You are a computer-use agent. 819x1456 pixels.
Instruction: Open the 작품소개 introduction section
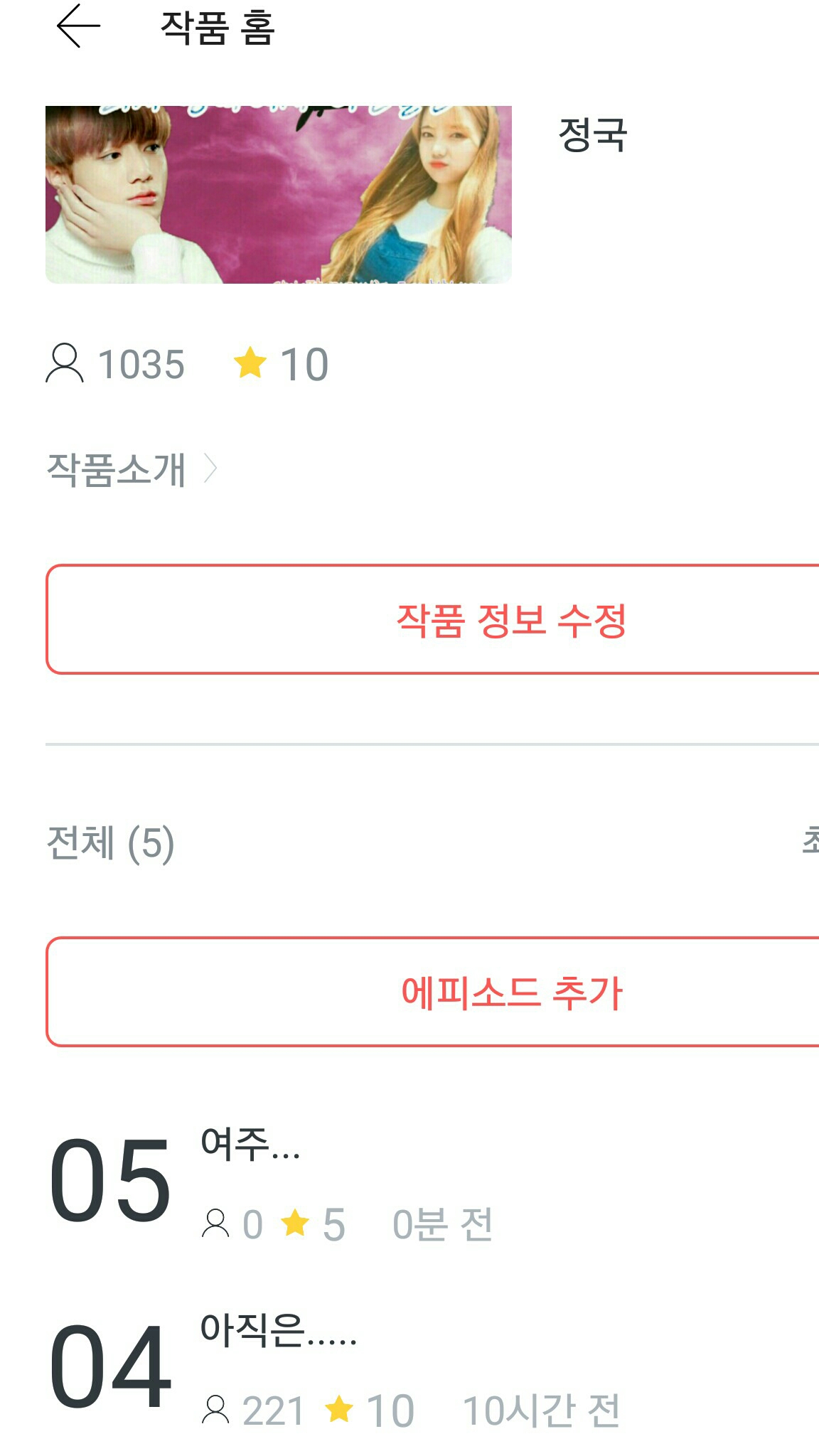pos(117,469)
